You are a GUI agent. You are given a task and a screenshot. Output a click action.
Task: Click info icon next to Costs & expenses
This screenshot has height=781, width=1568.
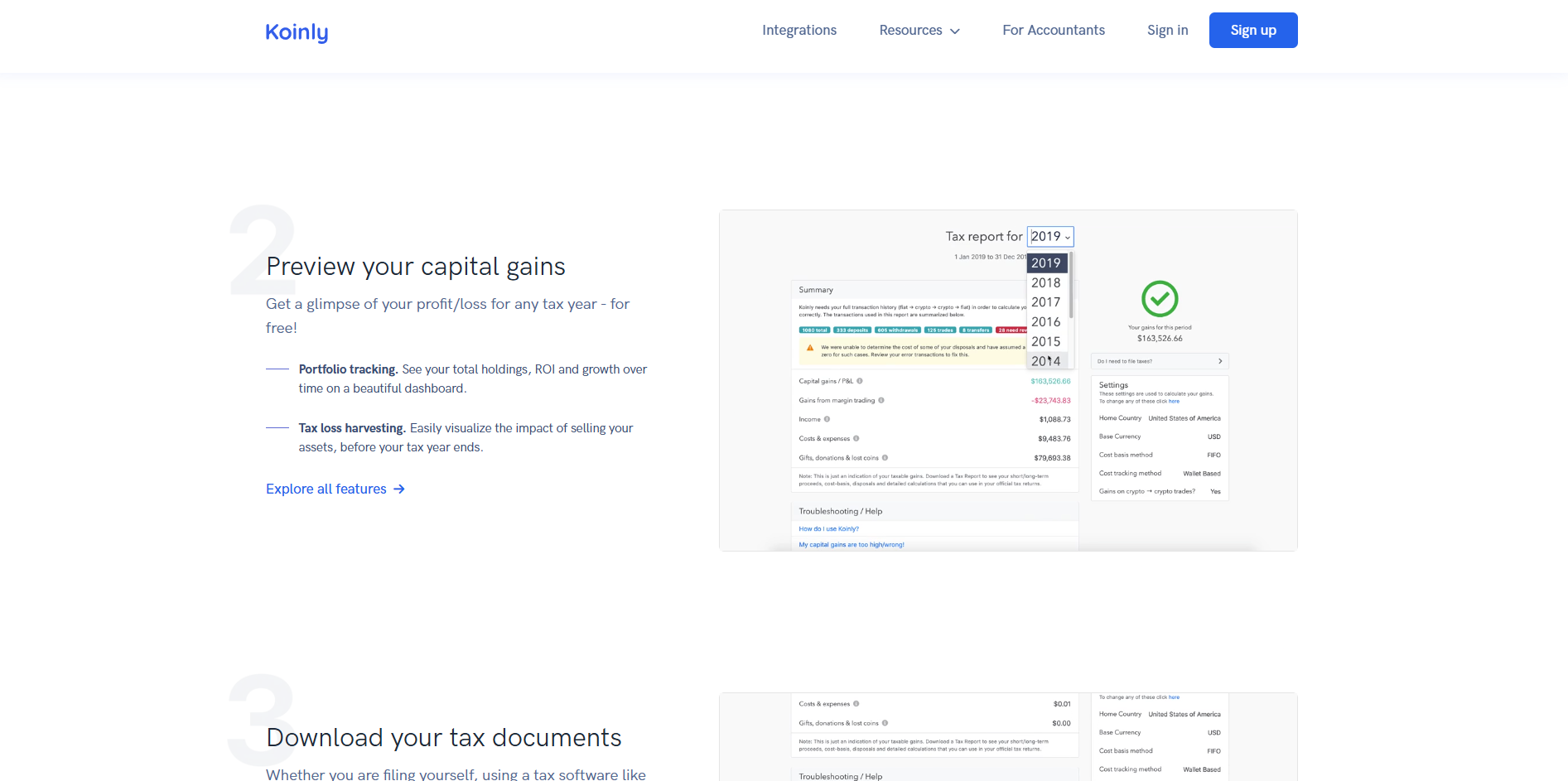[856, 438]
